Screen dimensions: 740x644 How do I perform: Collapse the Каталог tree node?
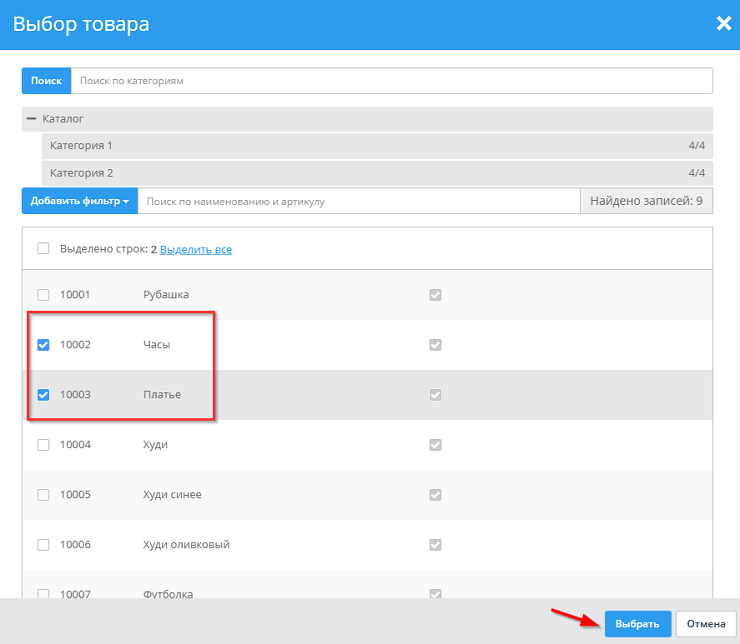pos(32,119)
